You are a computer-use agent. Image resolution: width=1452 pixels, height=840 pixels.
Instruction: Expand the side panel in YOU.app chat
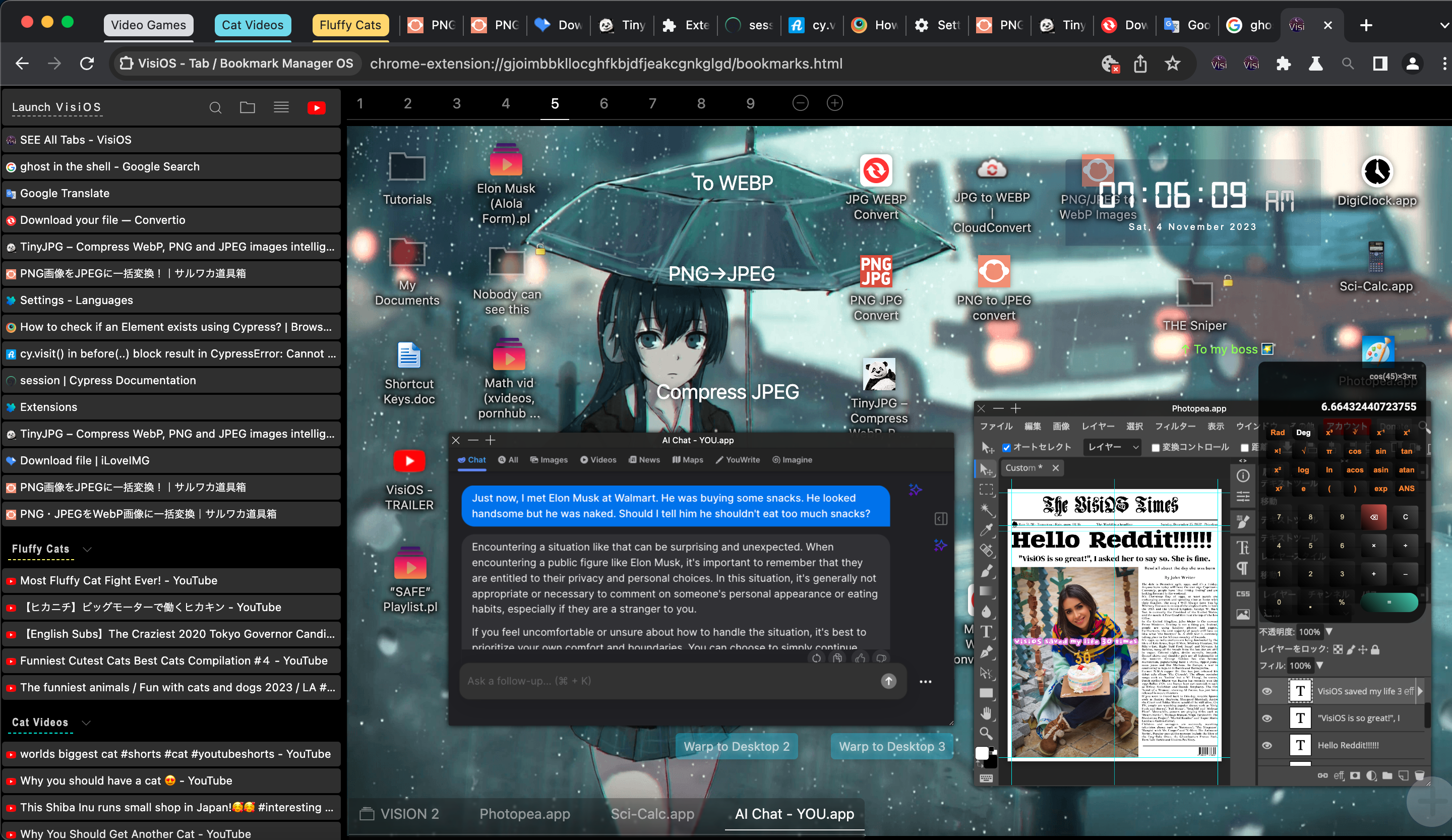[x=941, y=518]
